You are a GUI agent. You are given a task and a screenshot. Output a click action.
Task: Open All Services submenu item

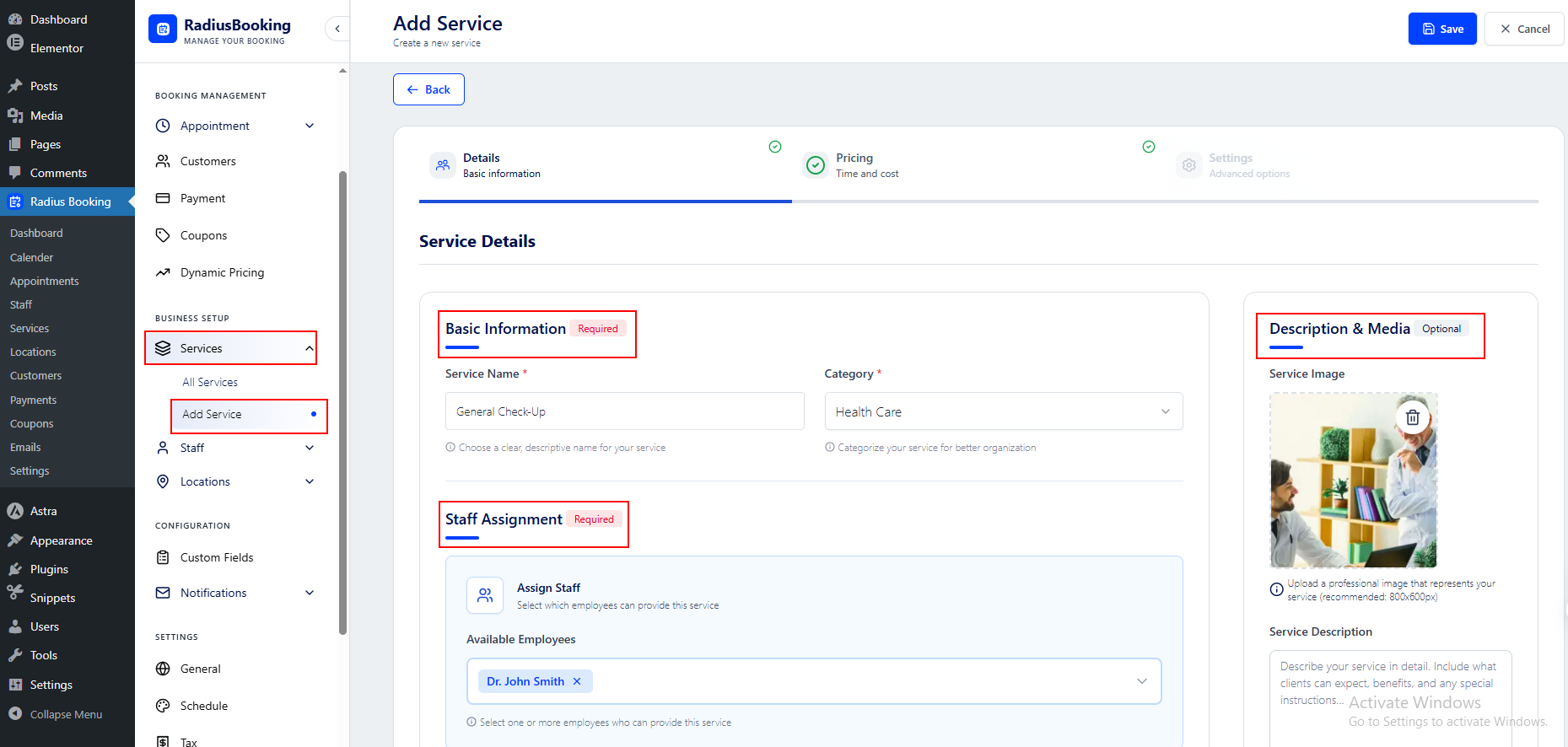click(x=210, y=382)
